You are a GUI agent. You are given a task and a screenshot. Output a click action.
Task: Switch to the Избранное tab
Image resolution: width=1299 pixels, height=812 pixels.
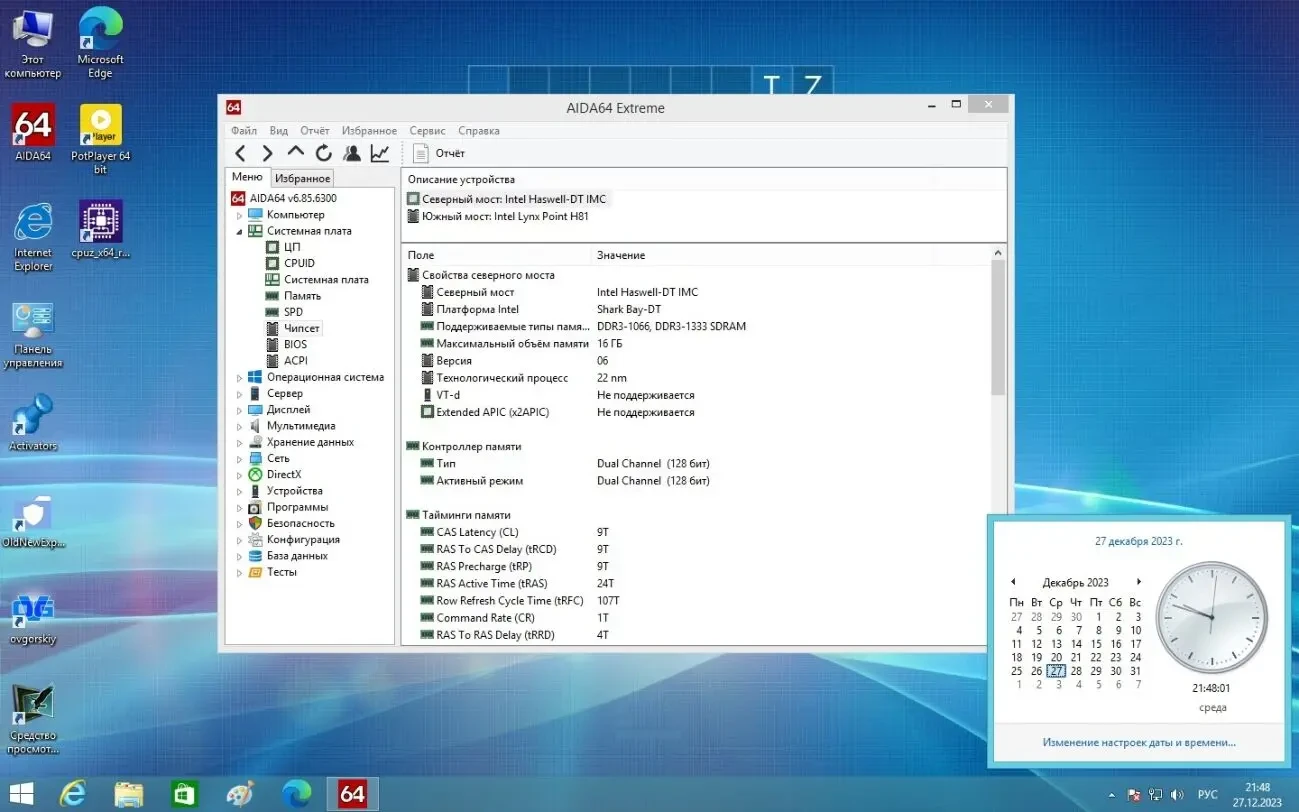coord(301,177)
